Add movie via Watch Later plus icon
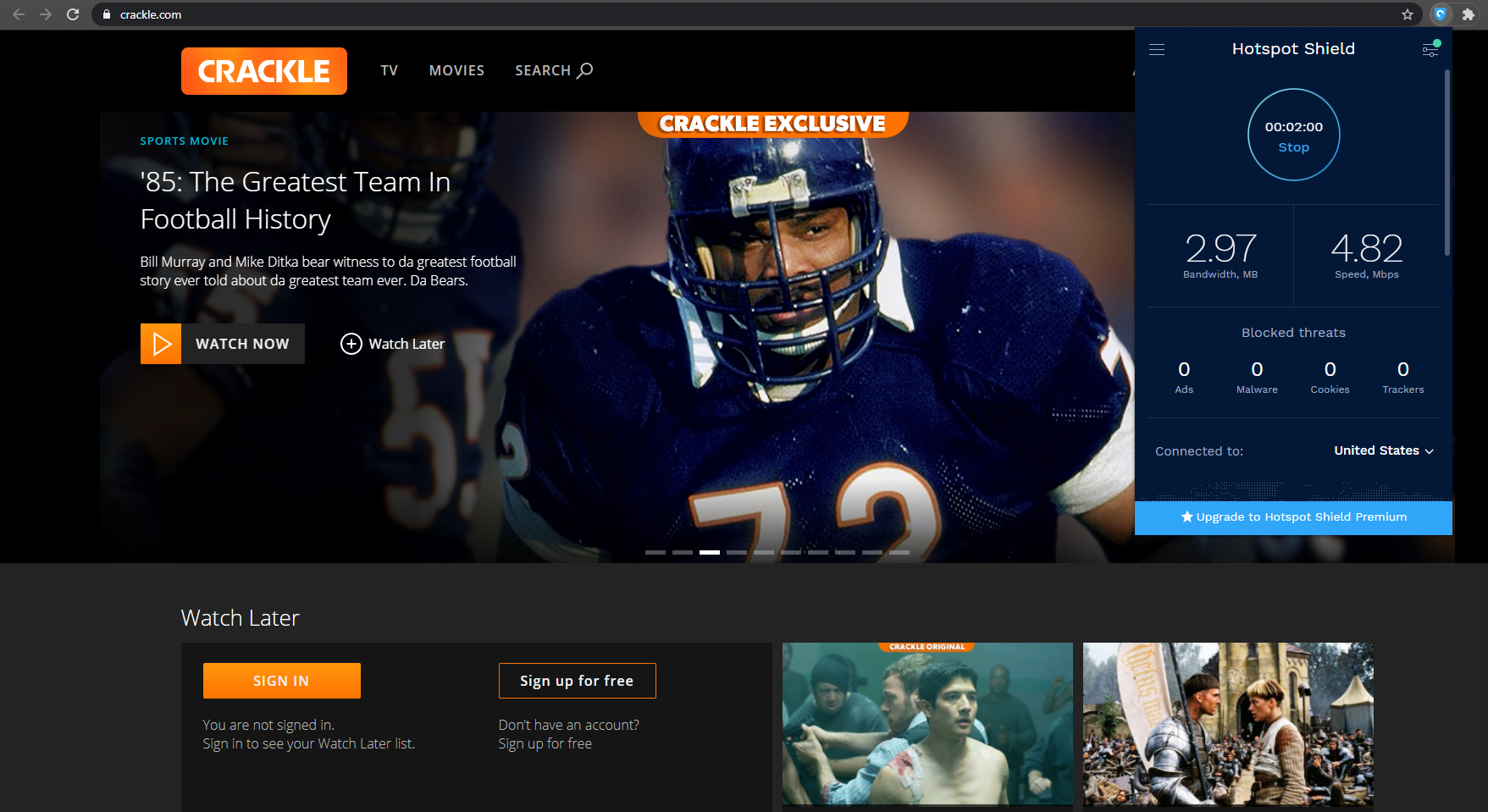Viewport: 1488px width, 812px height. (x=351, y=344)
